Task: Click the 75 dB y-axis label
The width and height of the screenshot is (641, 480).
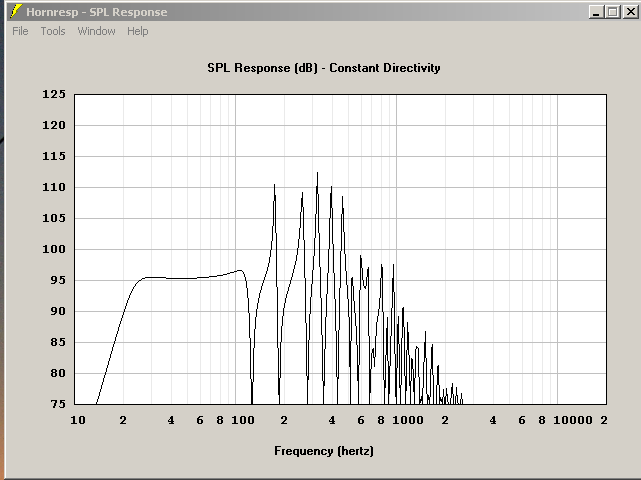Action: [58, 404]
